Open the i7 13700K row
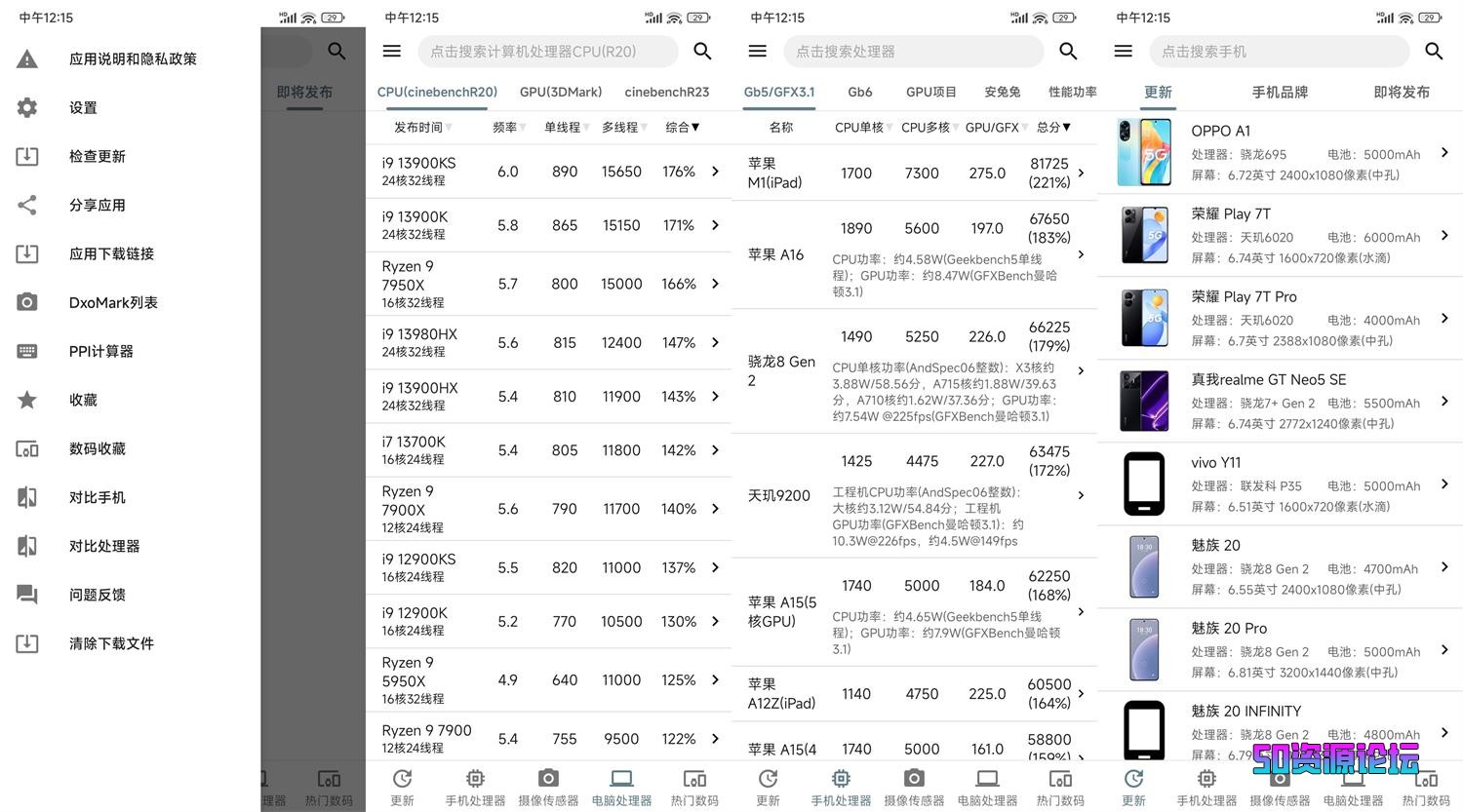Image resolution: width=1463 pixels, height=812 pixels. coord(548,449)
